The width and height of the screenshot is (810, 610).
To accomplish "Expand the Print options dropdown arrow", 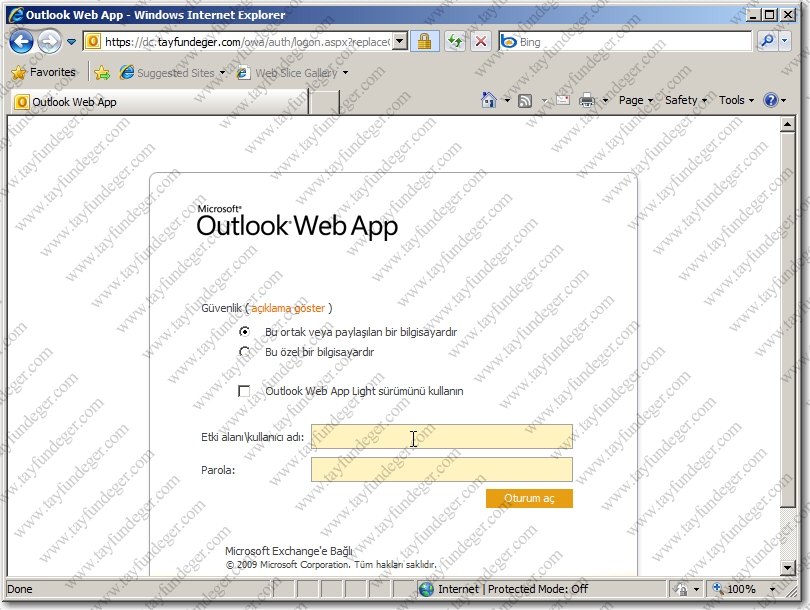I will click(605, 100).
